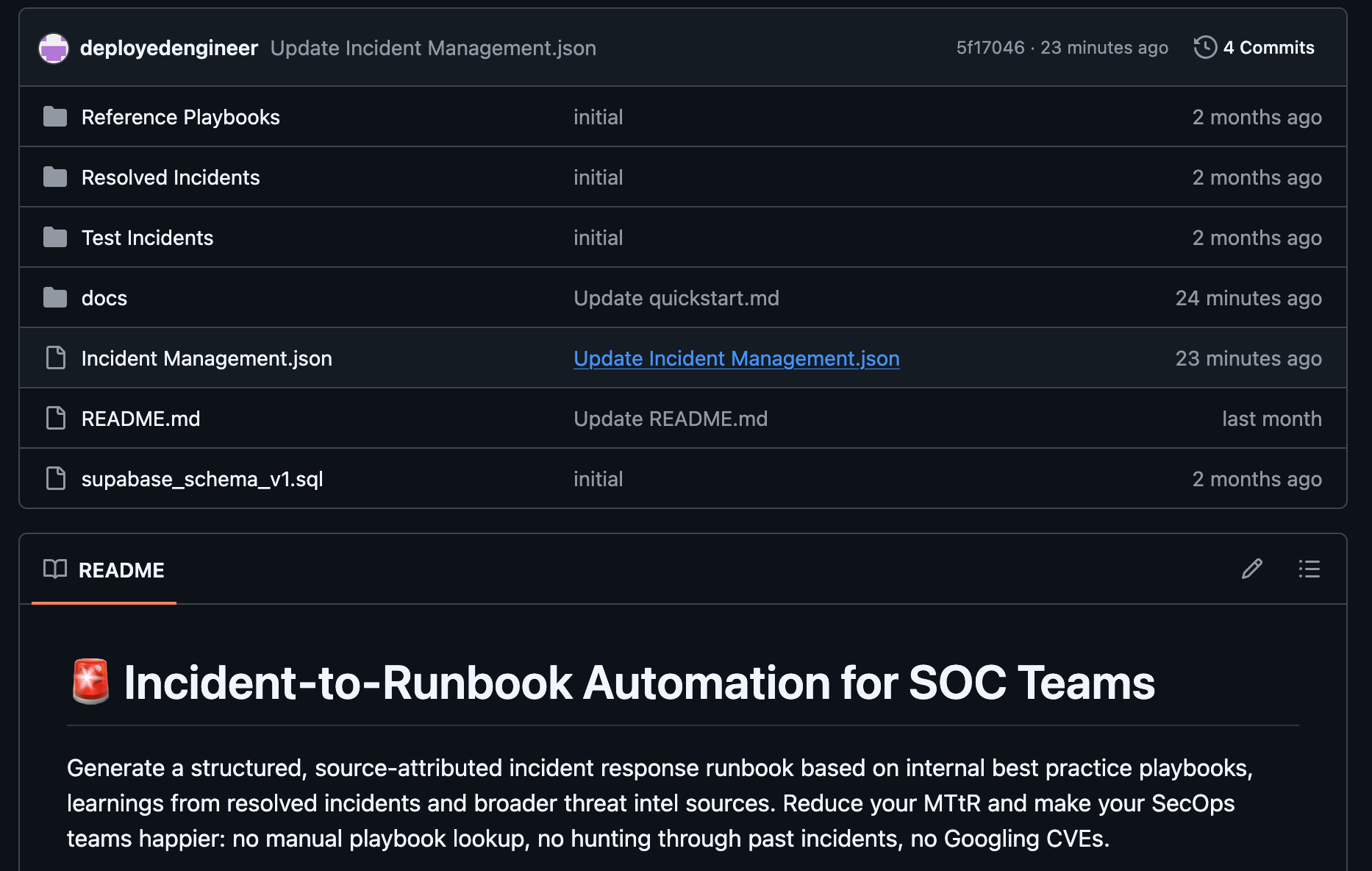Open the supabase_schema_v1.sql file

coord(202,479)
